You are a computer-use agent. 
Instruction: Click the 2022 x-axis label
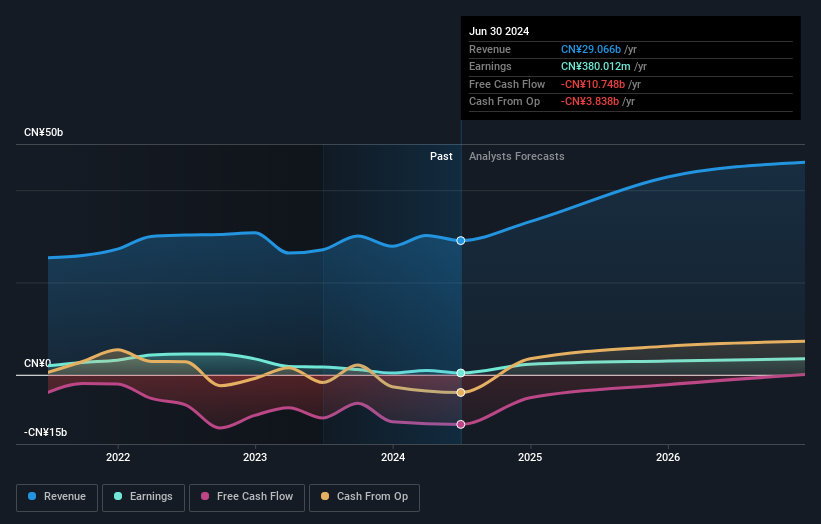click(118, 458)
